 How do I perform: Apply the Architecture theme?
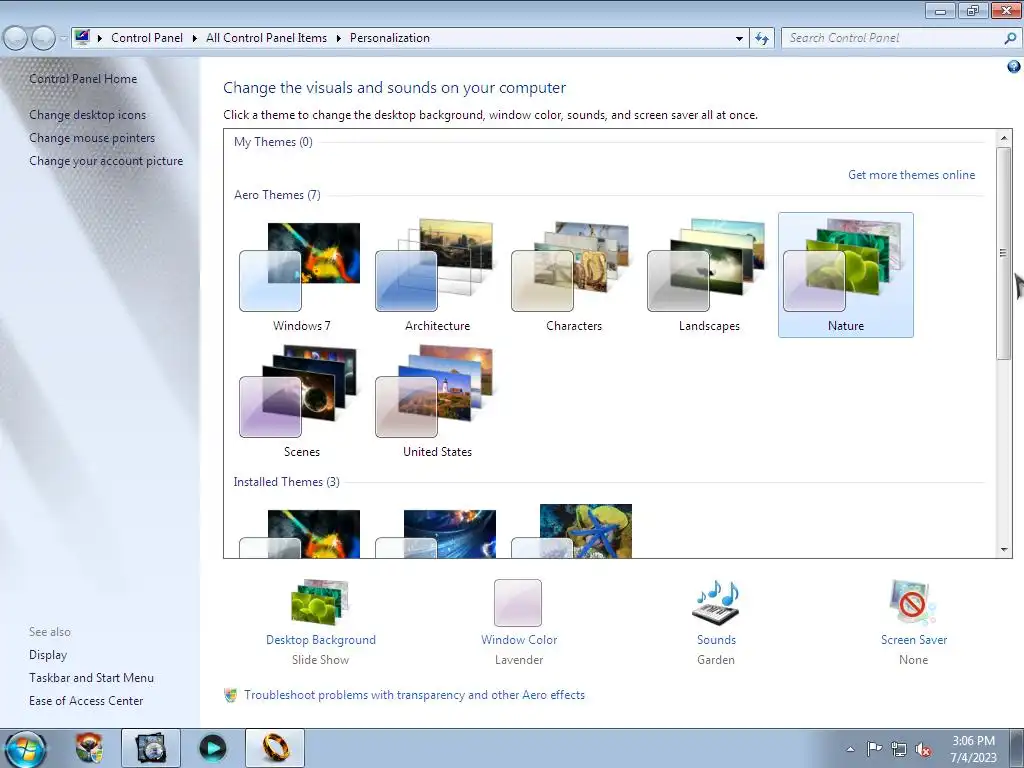pos(437,275)
